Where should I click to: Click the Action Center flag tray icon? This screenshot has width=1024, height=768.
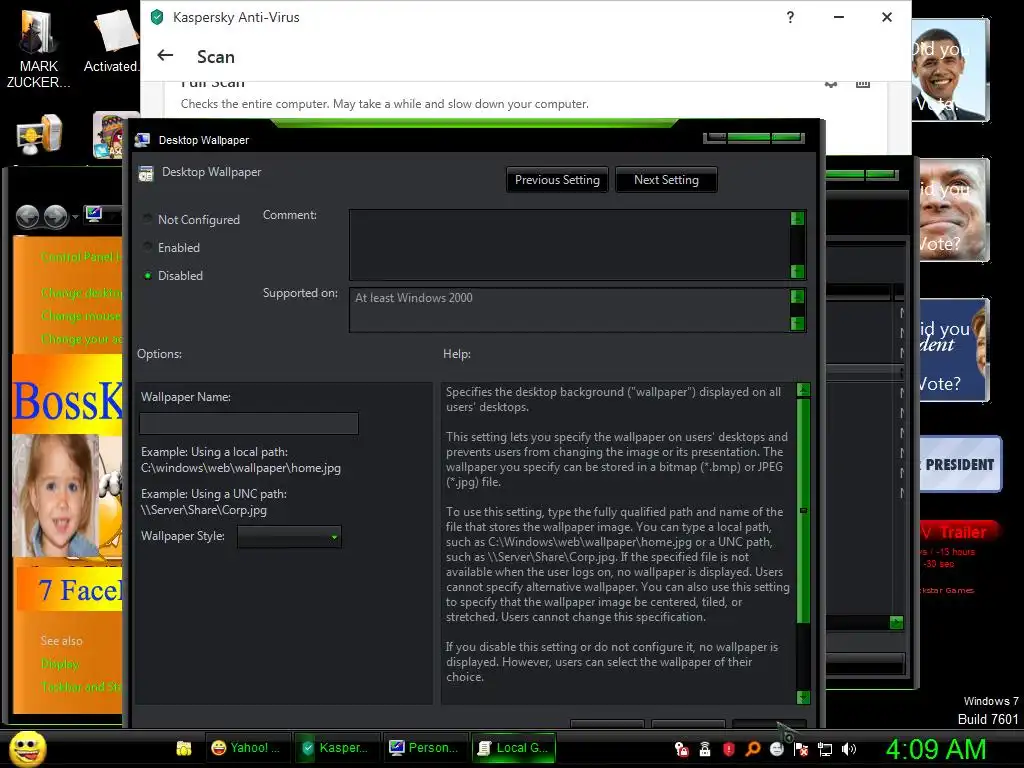801,750
